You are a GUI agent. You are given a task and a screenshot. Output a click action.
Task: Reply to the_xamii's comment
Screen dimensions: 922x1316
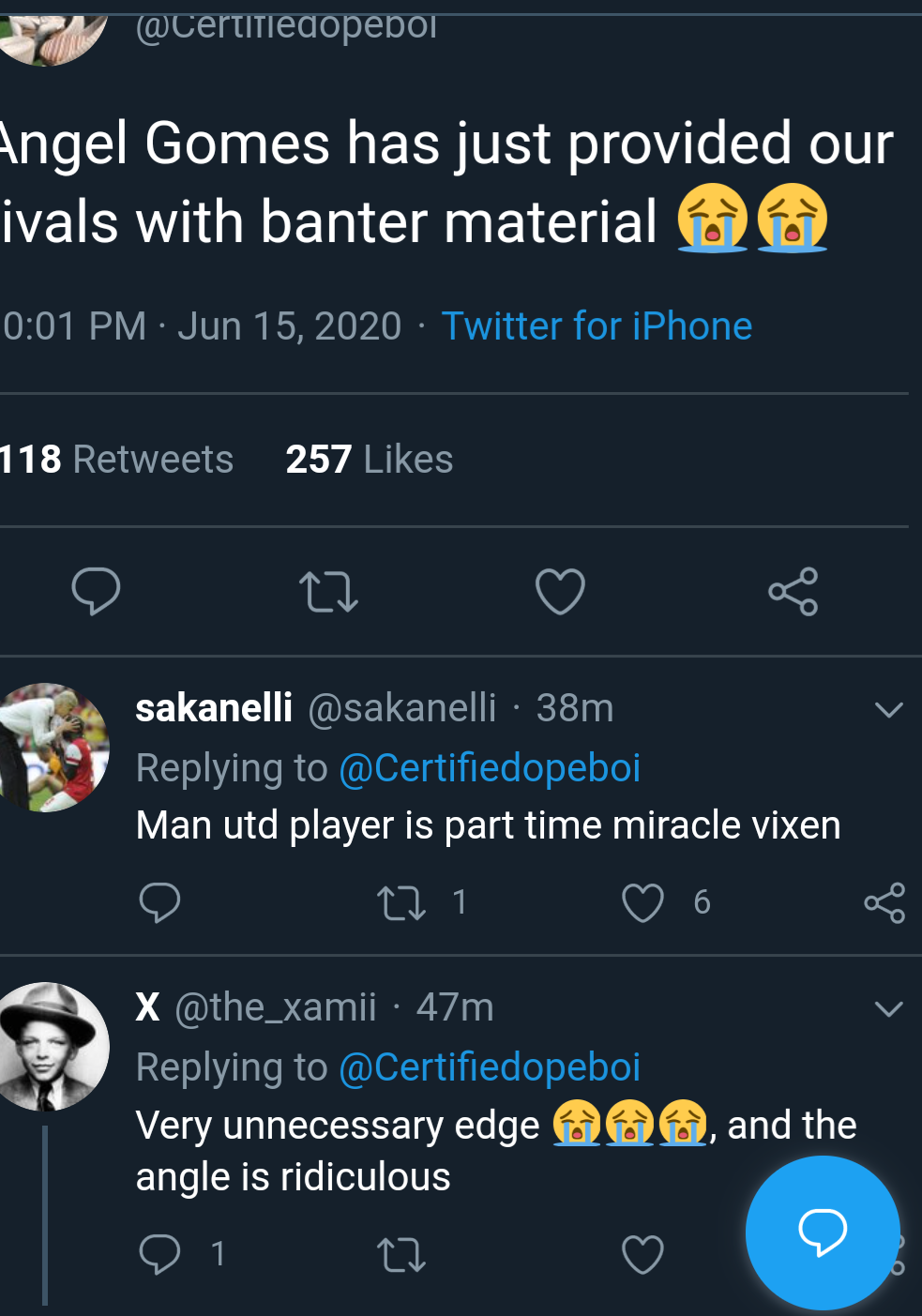[x=159, y=1254]
